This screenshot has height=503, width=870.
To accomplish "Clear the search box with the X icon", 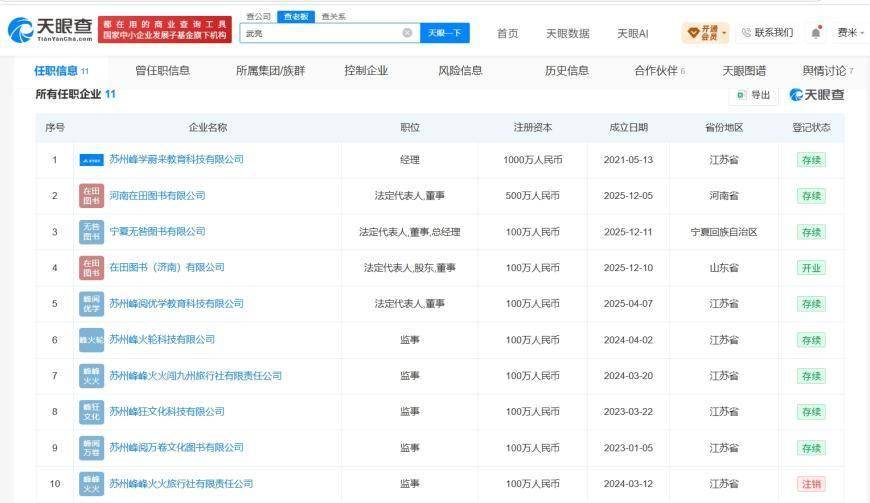I will point(407,33).
